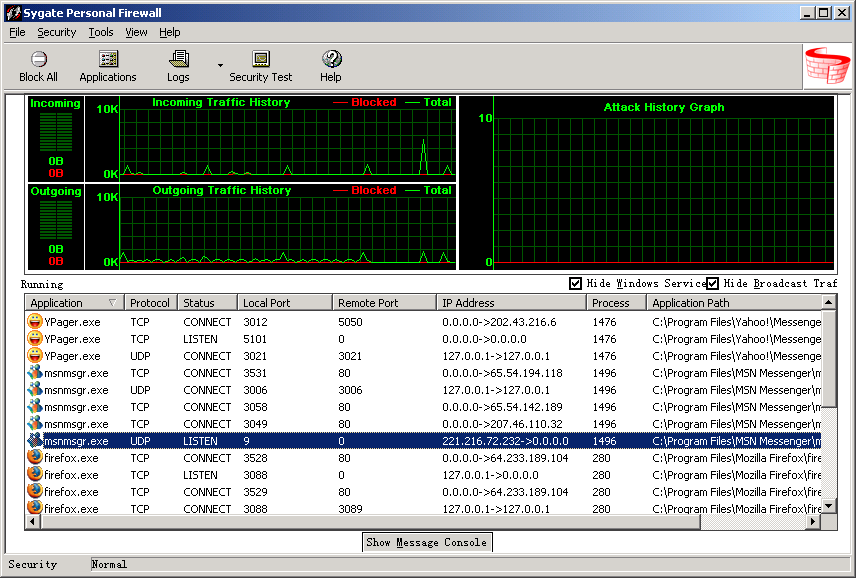Open the Help toolbar icon
The image size is (856, 578).
331,59
